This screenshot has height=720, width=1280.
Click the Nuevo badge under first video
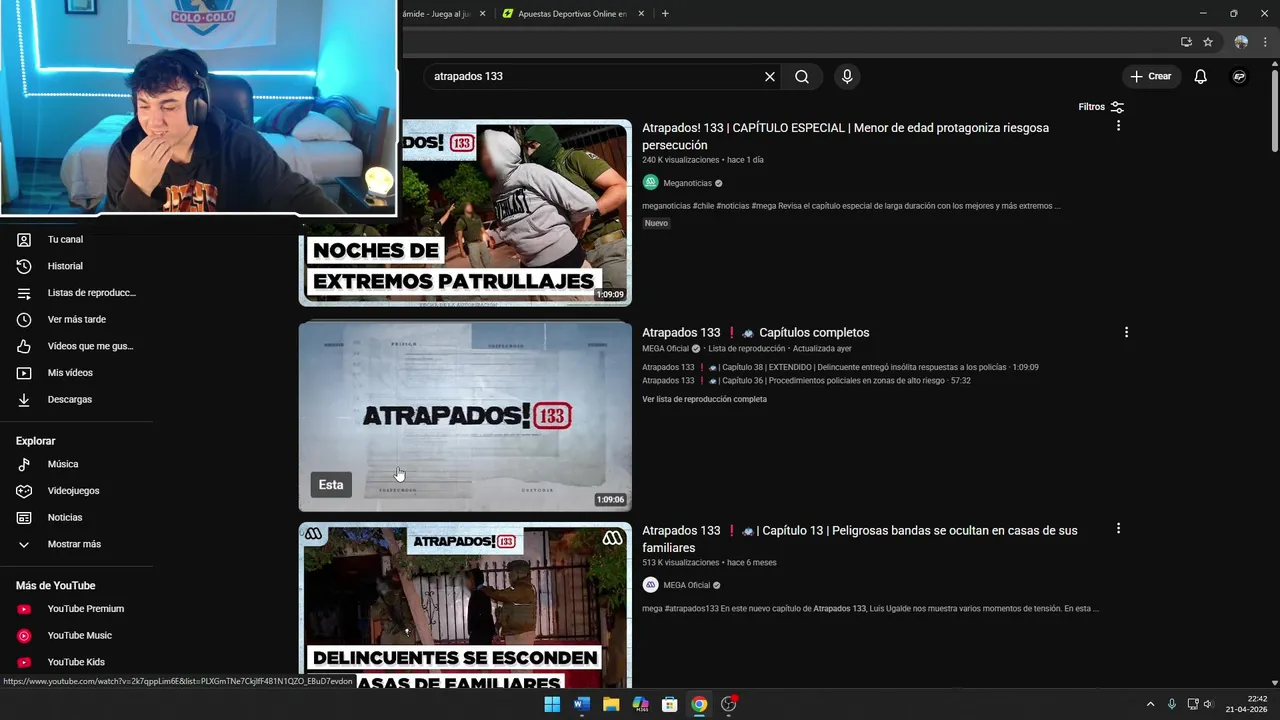(x=656, y=223)
